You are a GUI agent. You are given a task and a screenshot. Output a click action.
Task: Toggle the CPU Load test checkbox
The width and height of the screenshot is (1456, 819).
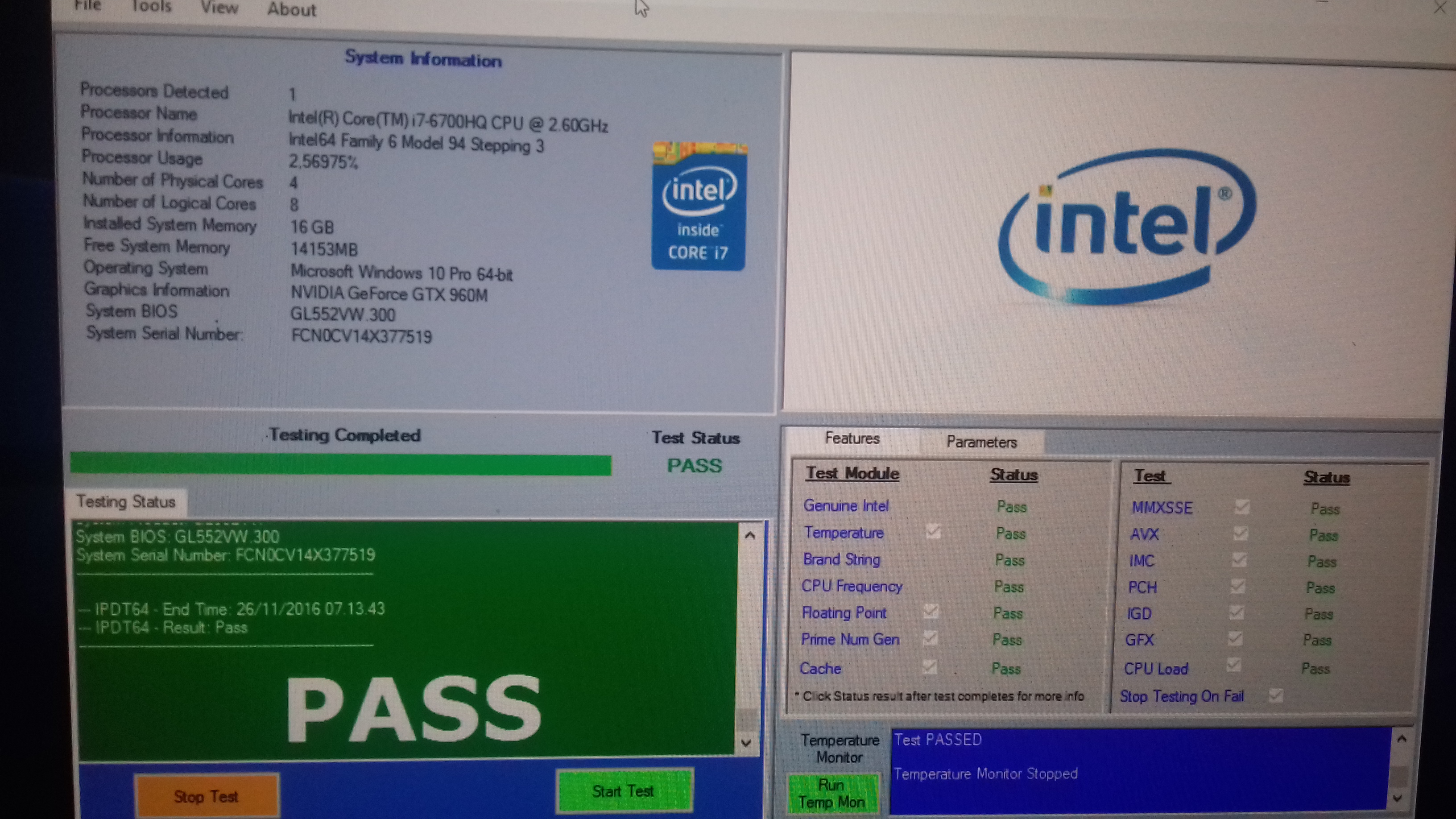[1234, 665]
